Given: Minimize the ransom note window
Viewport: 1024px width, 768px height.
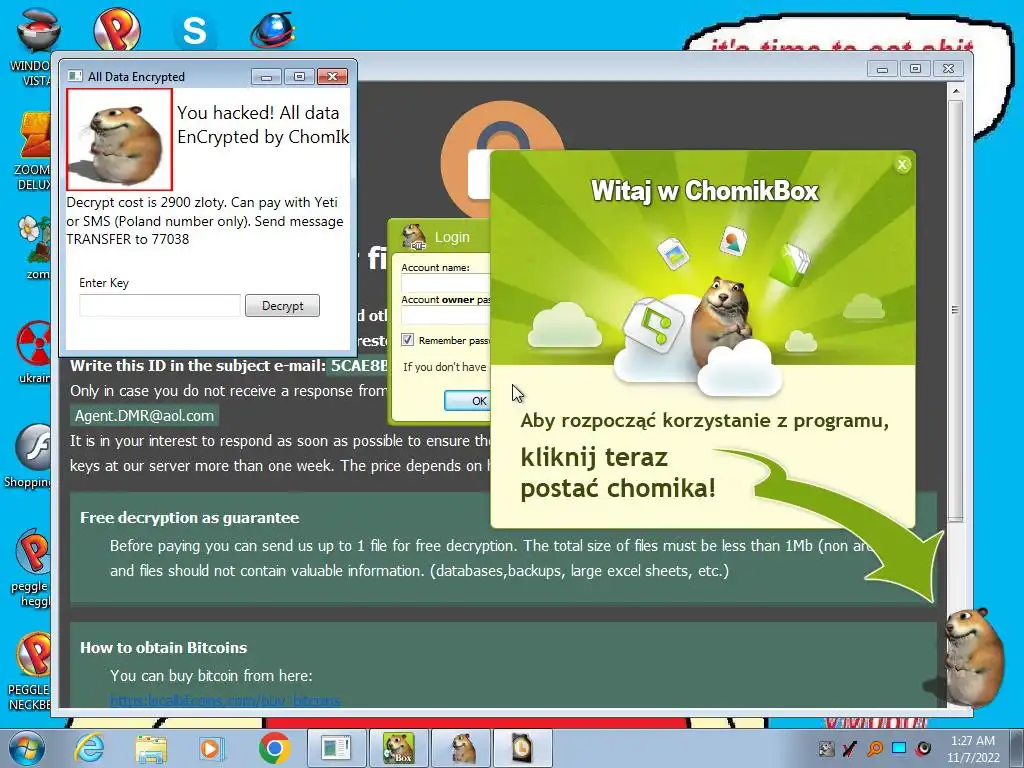Looking at the screenshot, I should (x=883, y=69).
